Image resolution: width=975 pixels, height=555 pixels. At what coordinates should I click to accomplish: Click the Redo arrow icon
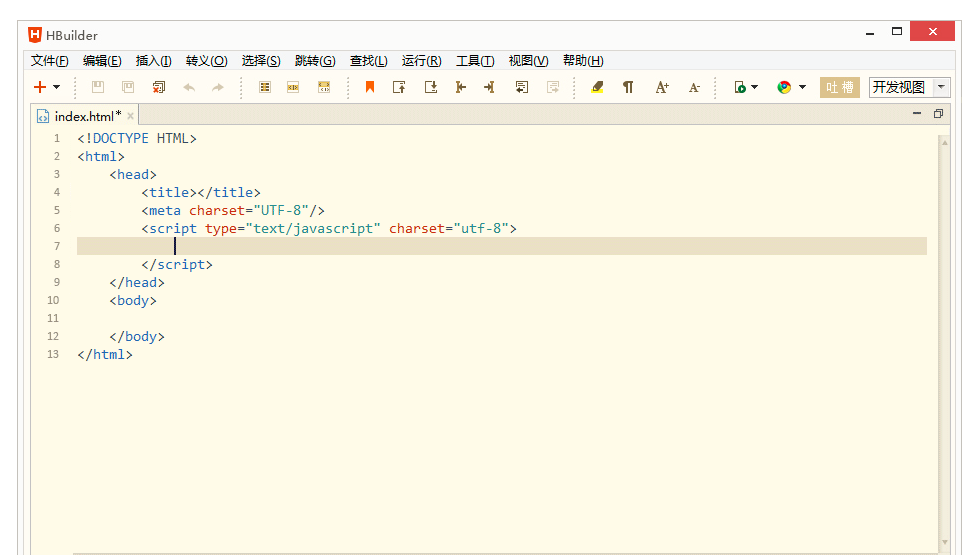[218, 88]
